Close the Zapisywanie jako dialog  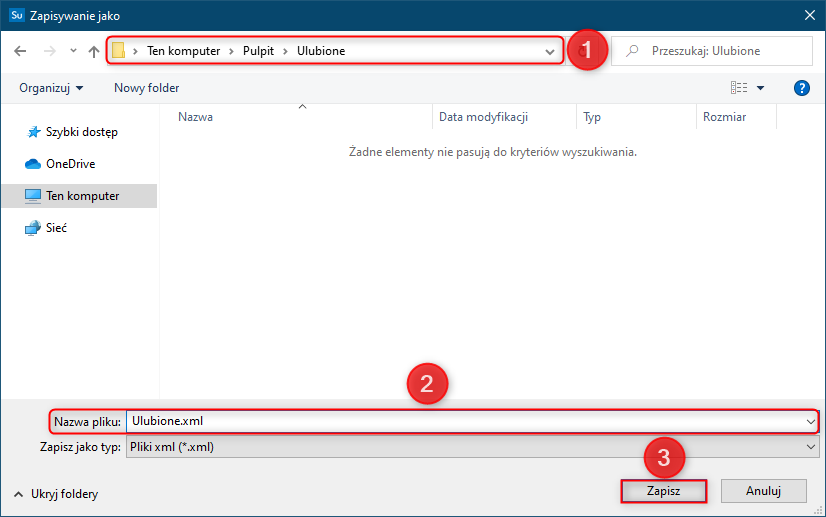pos(810,15)
